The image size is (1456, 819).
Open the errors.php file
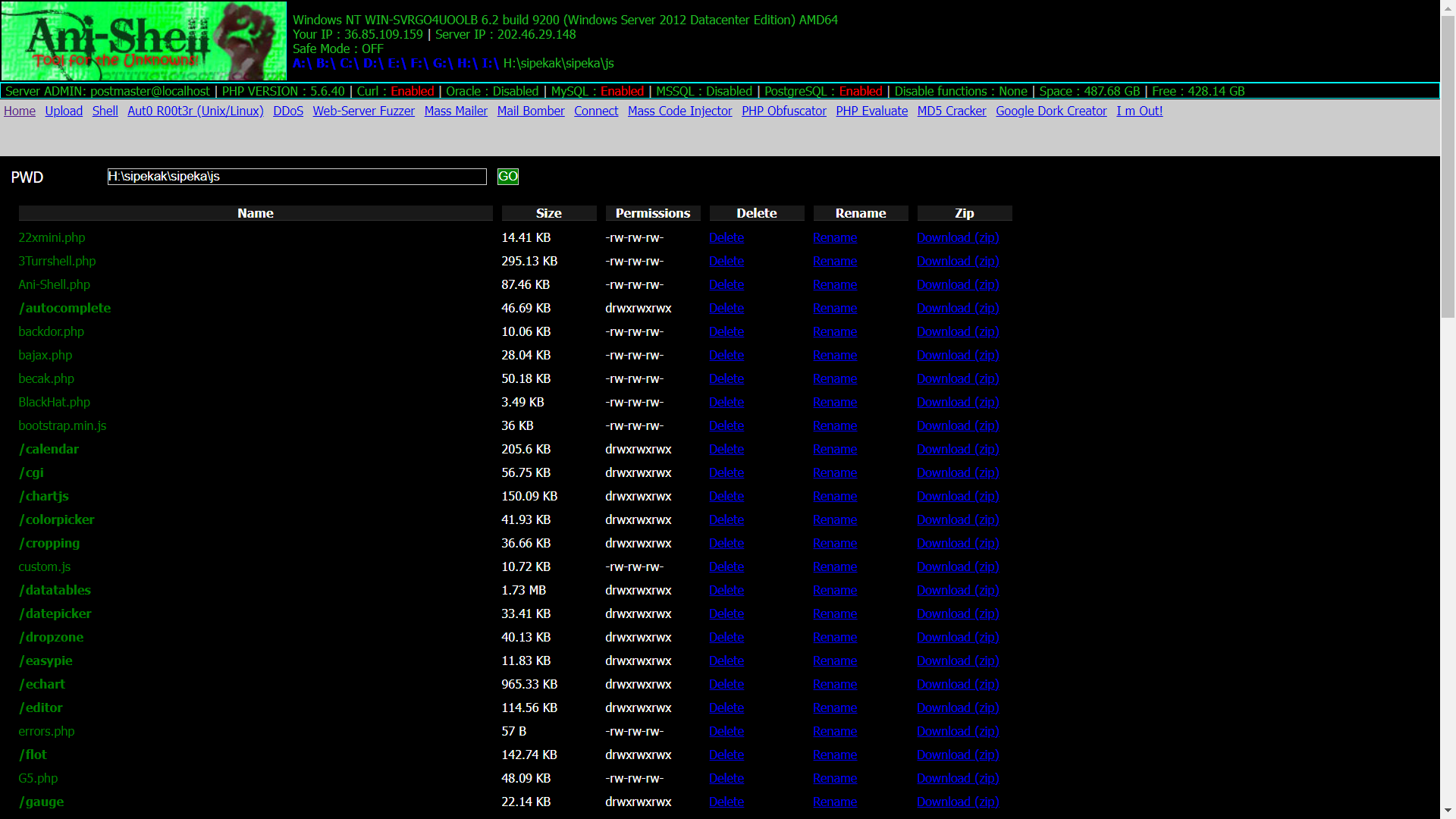pyautogui.click(x=46, y=731)
